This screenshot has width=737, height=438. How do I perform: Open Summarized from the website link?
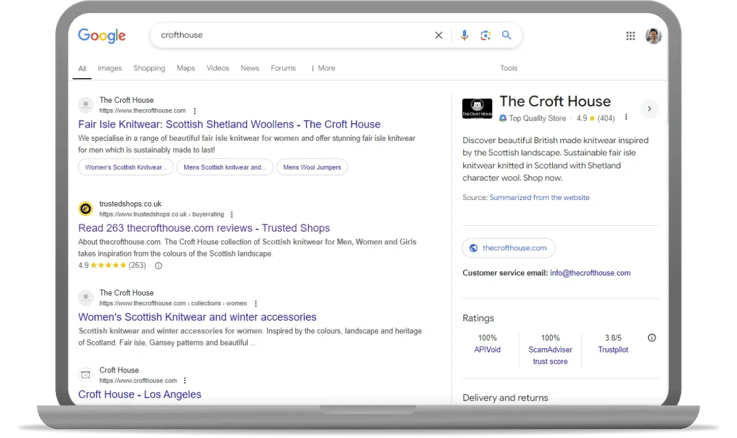tap(539, 198)
